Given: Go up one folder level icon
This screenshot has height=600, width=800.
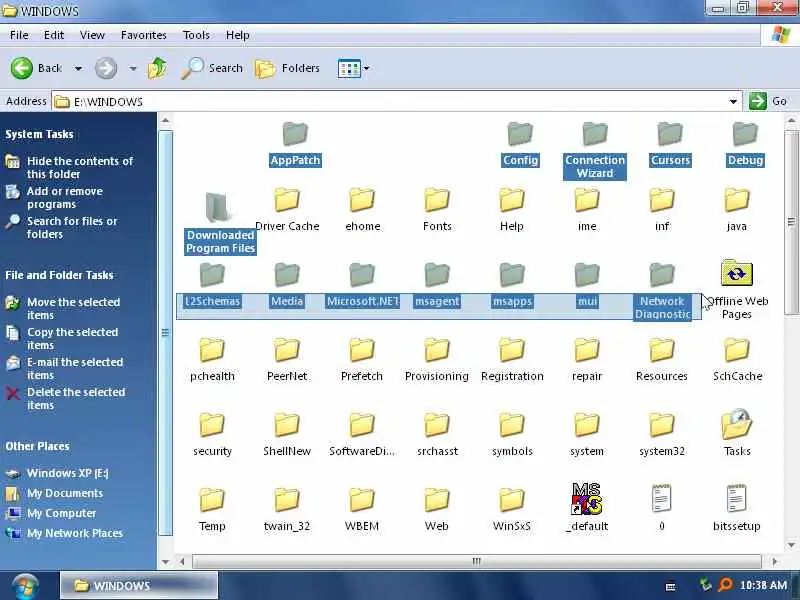Looking at the screenshot, I should tap(158, 68).
